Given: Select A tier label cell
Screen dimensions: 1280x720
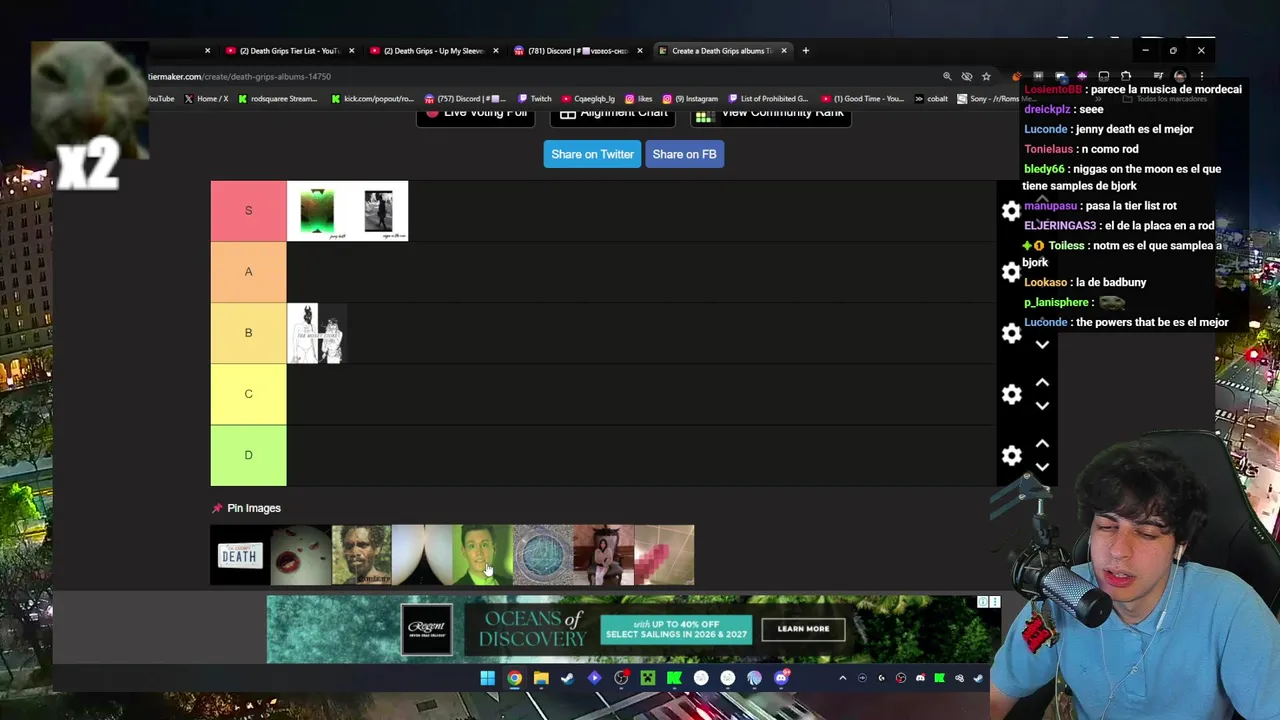Looking at the screenshot, I should click(248, 272).
